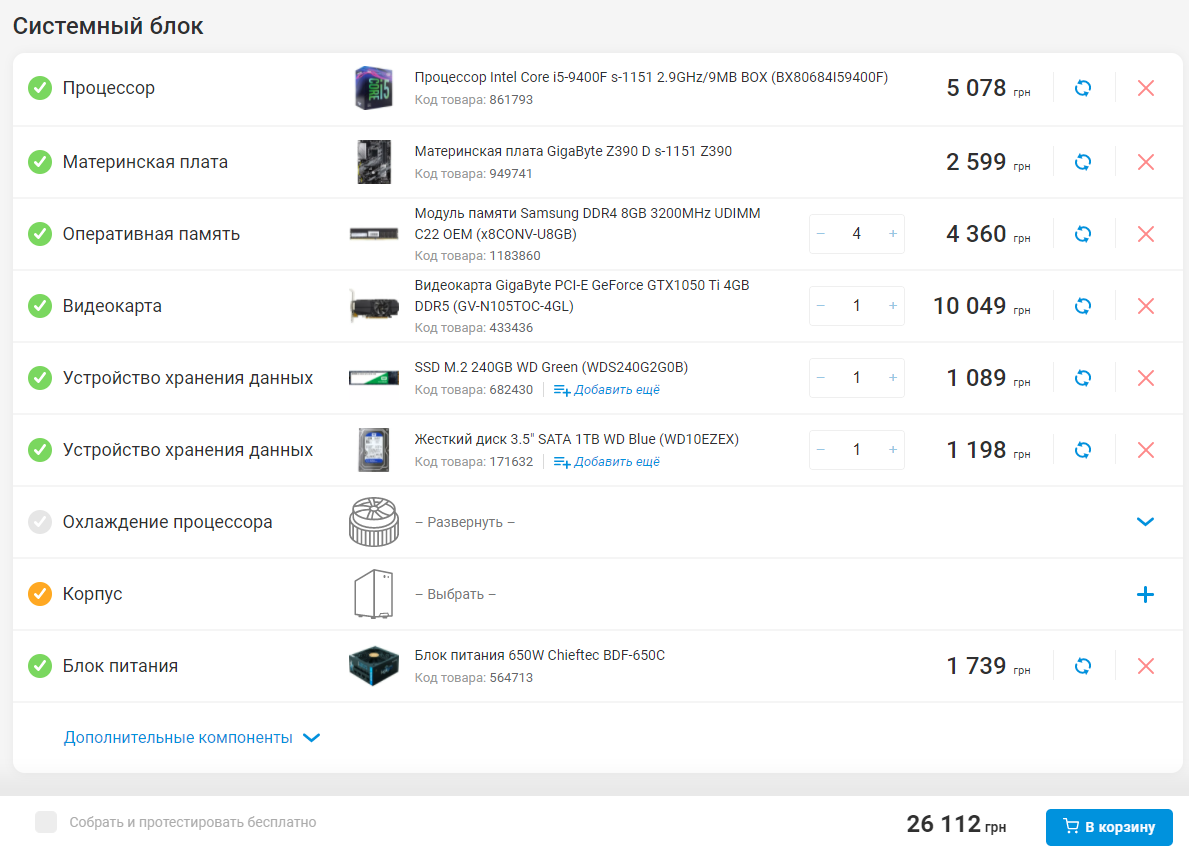Open the Samsung DDR4 memory thumbnail
The height and width of the screenshot is (851, 1189).
click(374, 234)
